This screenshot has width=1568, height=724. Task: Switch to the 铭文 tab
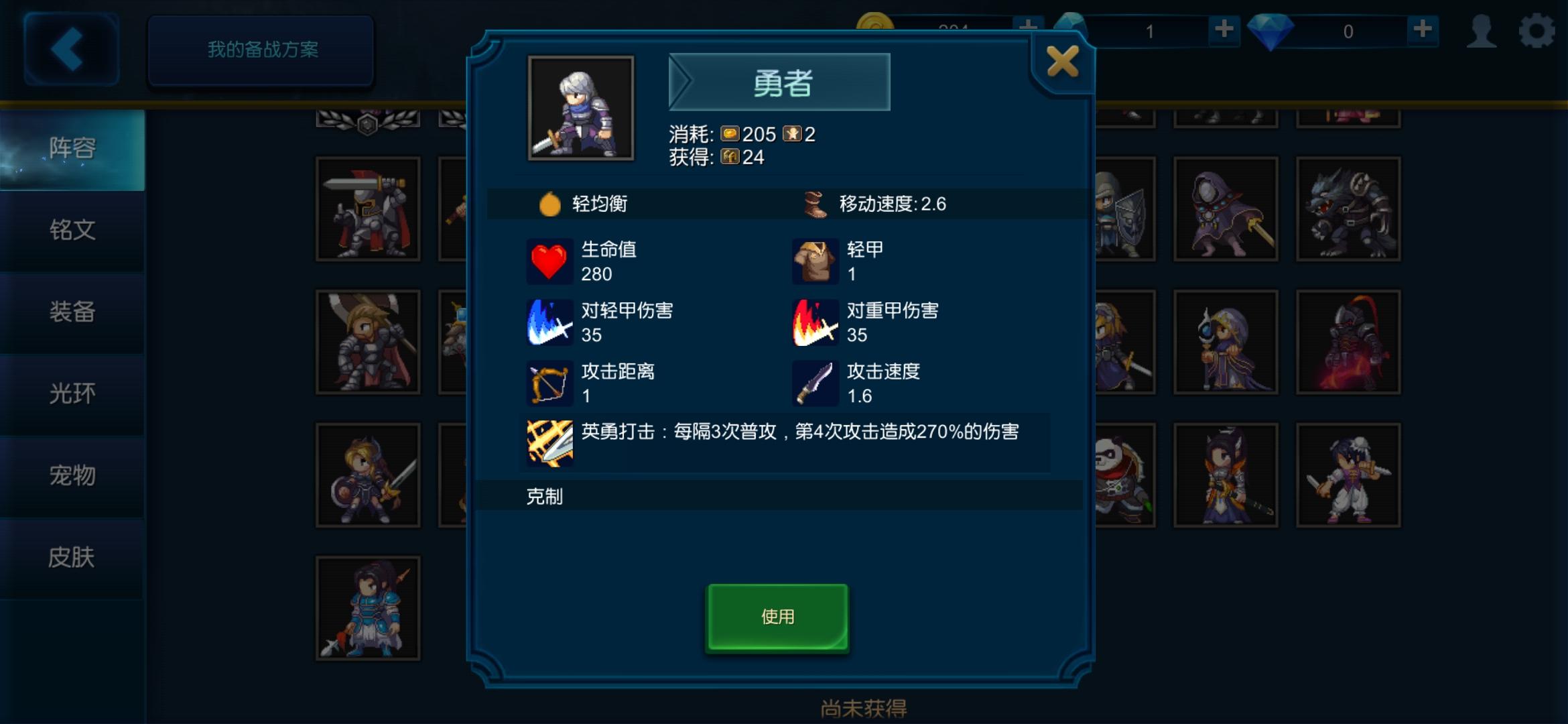pyautogui.click(x=72, y=231)
